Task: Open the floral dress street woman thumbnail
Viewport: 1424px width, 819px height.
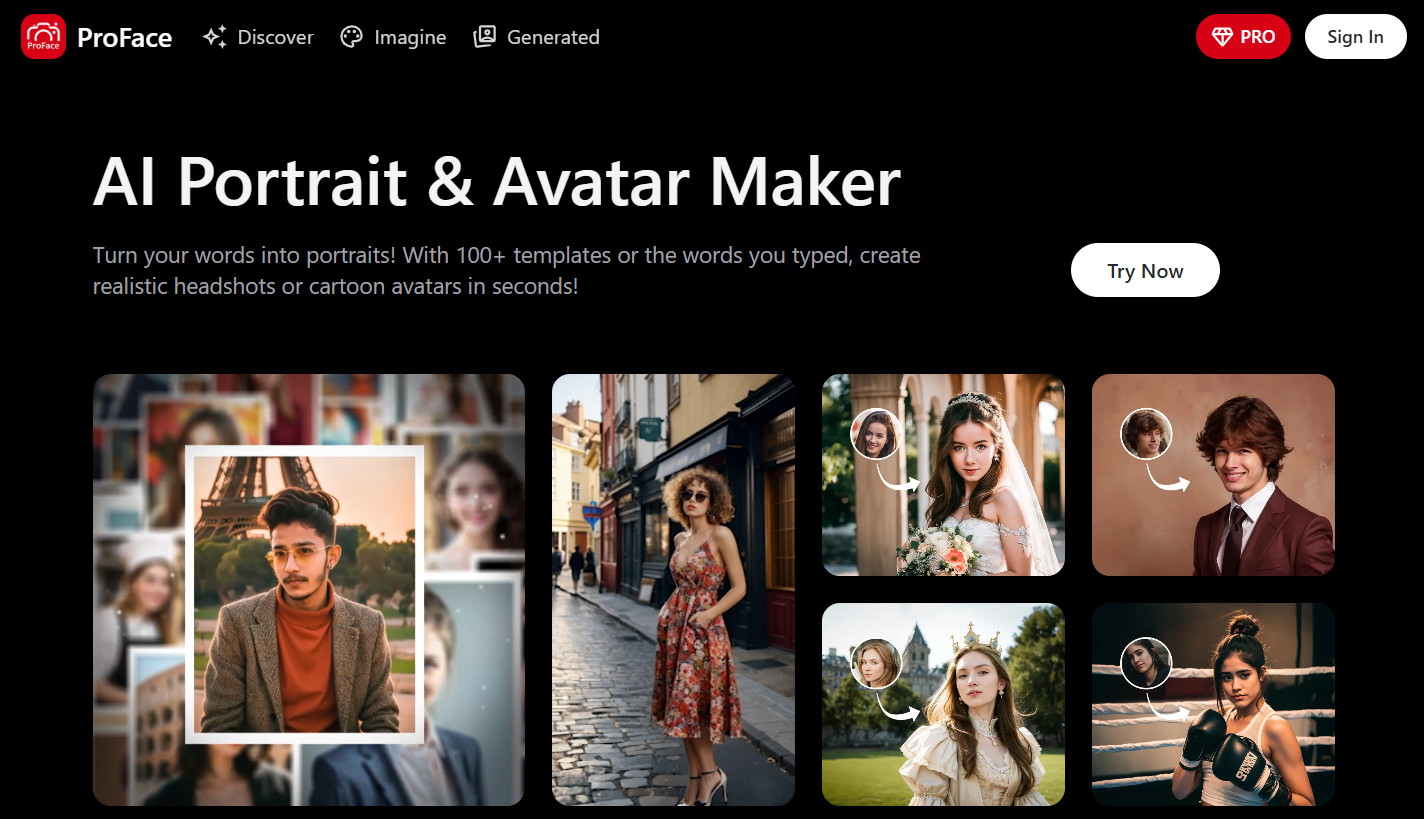Action: tap(673, 590)
